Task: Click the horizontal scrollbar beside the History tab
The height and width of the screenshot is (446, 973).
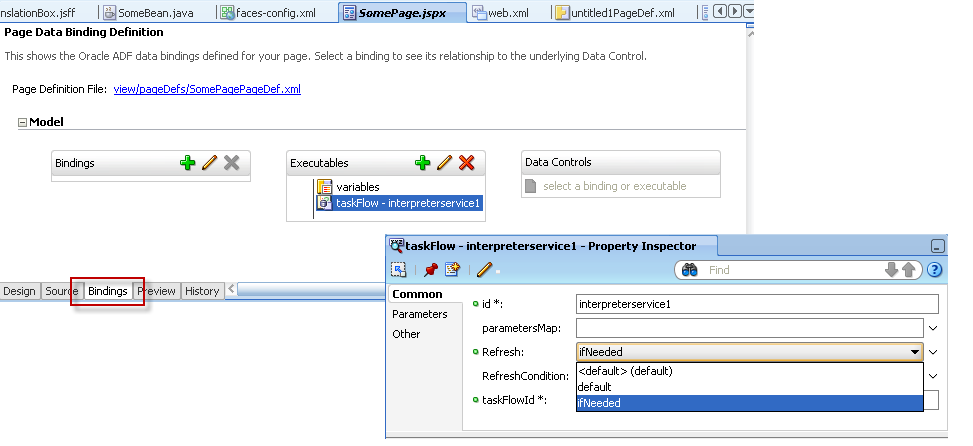Action: 310,289
